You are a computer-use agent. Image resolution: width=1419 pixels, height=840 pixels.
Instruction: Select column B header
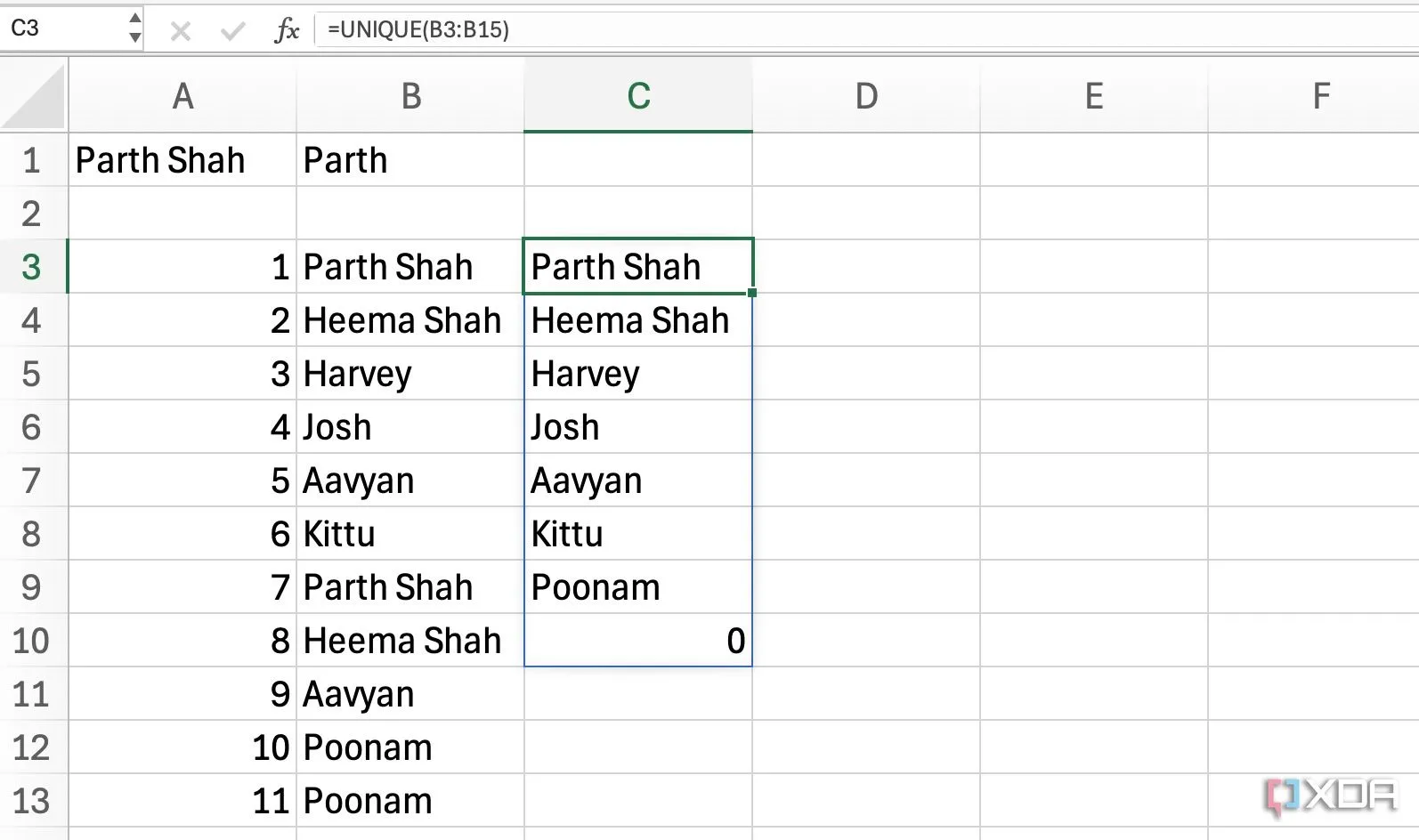point(410,97)
